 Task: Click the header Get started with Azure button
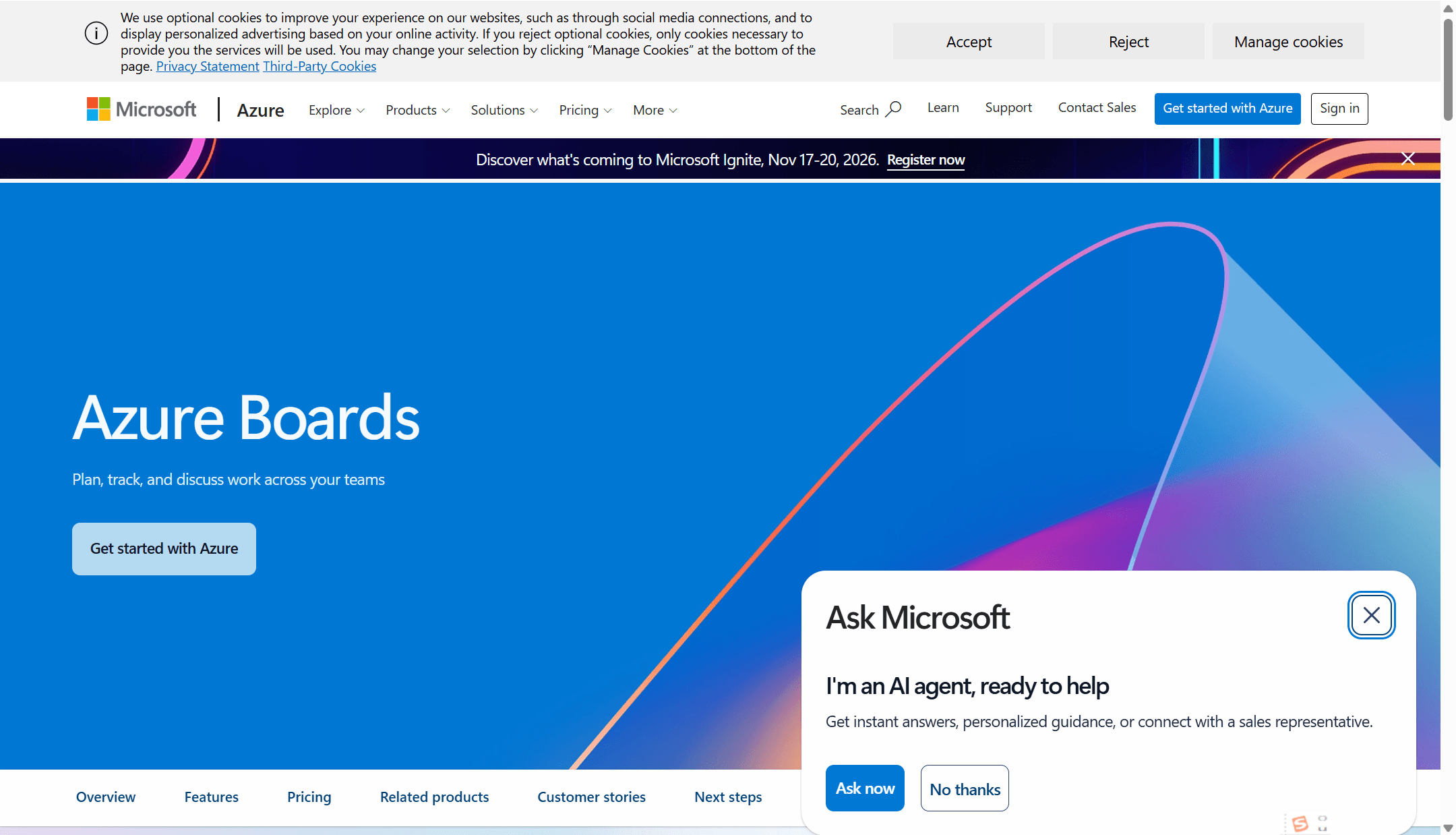[x=1227, y=109]
